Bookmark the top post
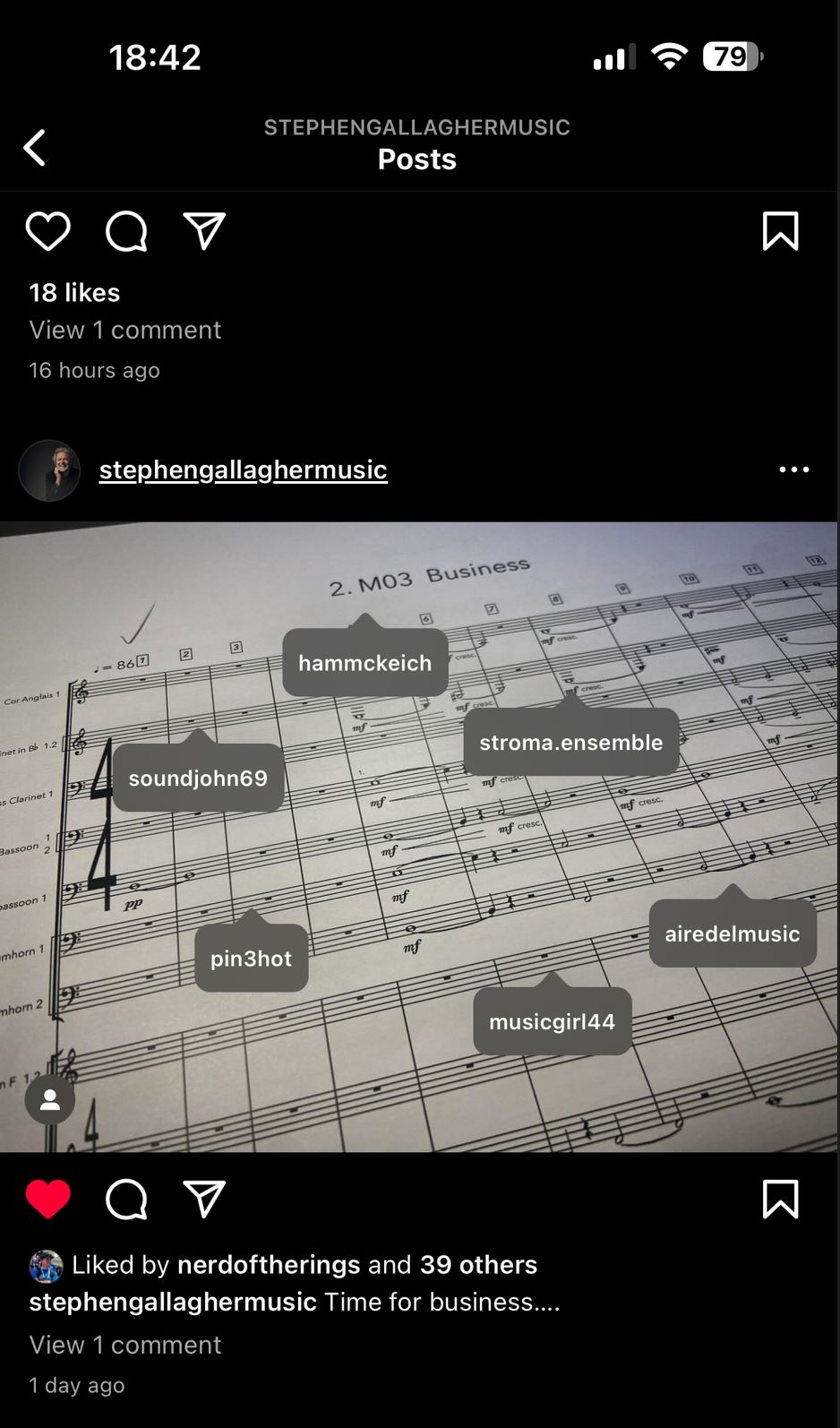Screen dimensions: 840x1428 click(x=780, y=231)
